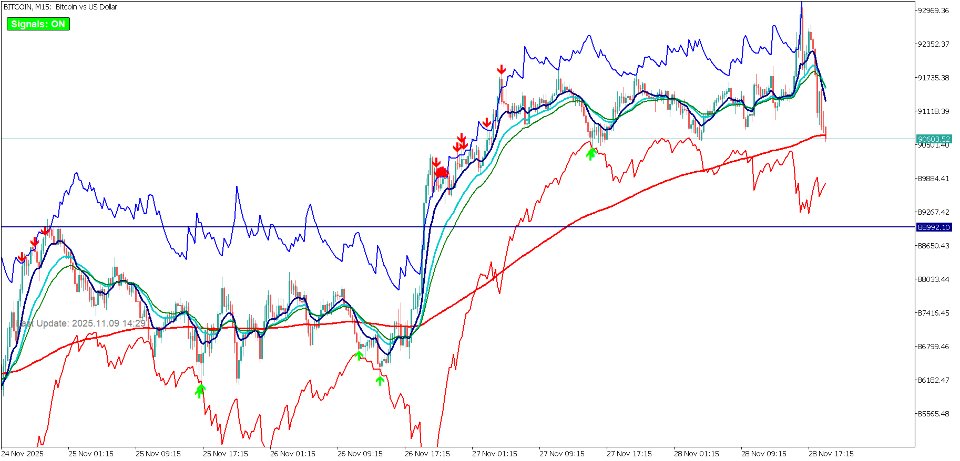
Task: Click the 91735.38 price axis label
Action: coord(934,78)
